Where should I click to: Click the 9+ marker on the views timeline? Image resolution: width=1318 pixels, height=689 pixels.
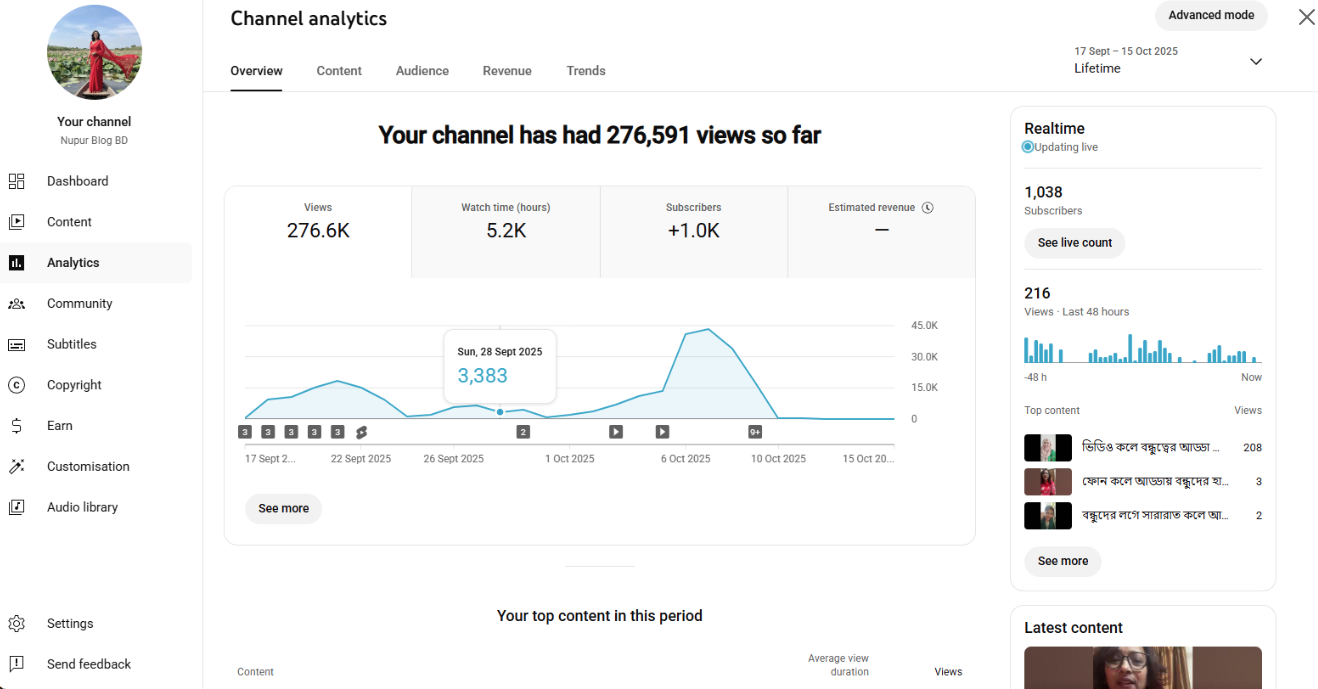pyautogui.click(x=754, y=431)
